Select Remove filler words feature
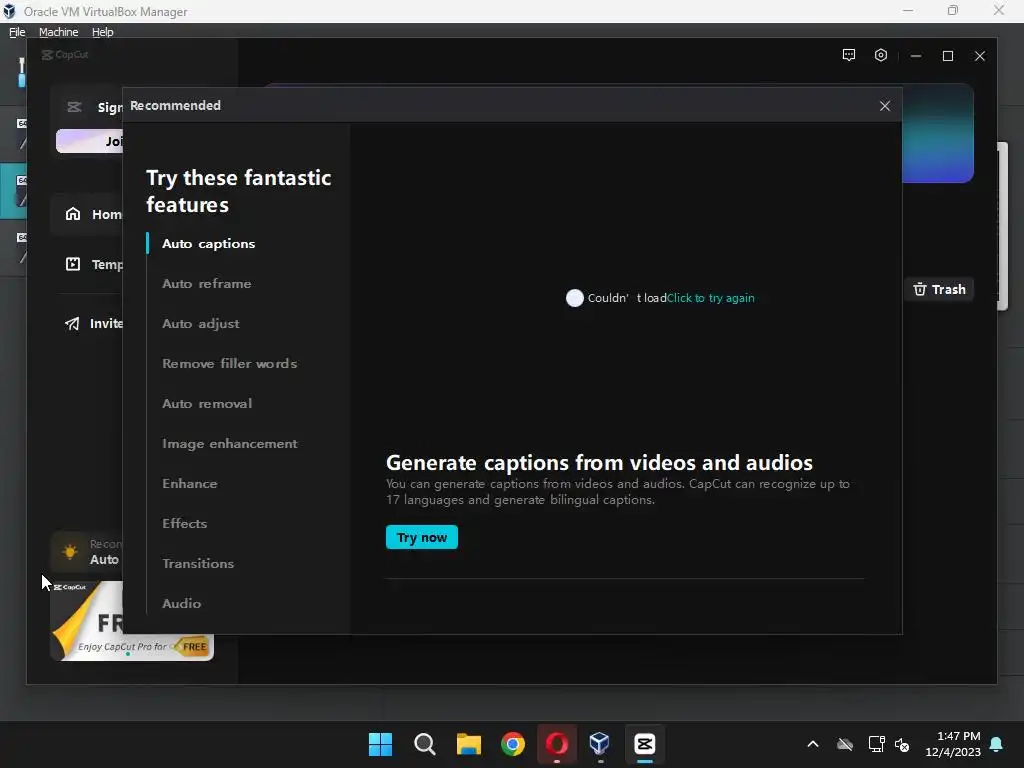The width and height of the screenshot is (1024, 768). 229,363
